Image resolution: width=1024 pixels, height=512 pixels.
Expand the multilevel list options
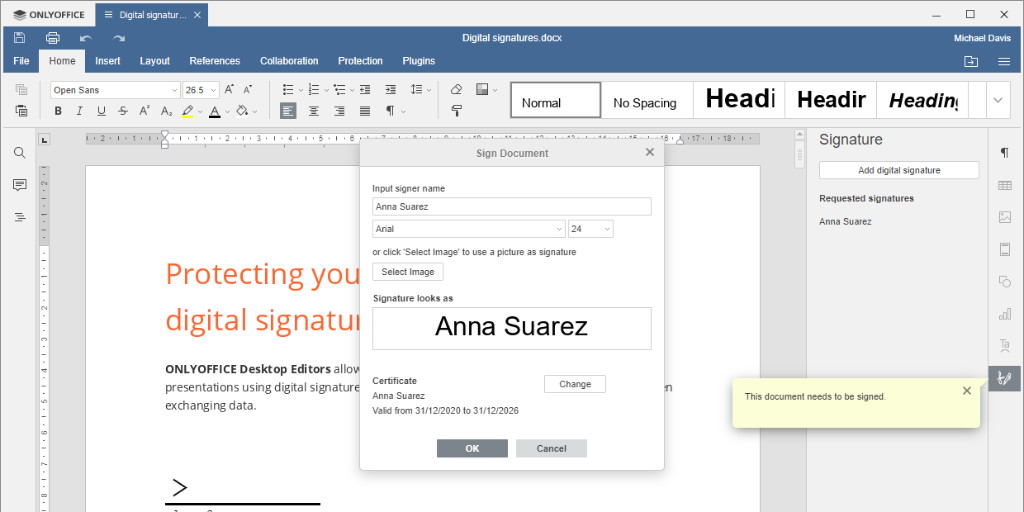[351, 90]
